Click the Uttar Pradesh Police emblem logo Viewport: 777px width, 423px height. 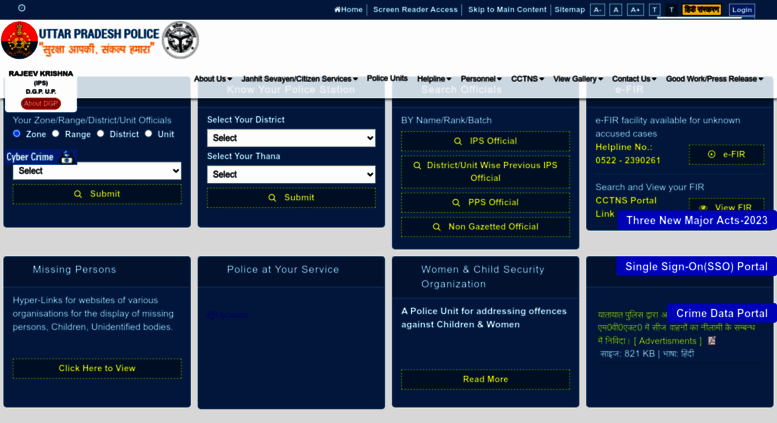(19, 40)
